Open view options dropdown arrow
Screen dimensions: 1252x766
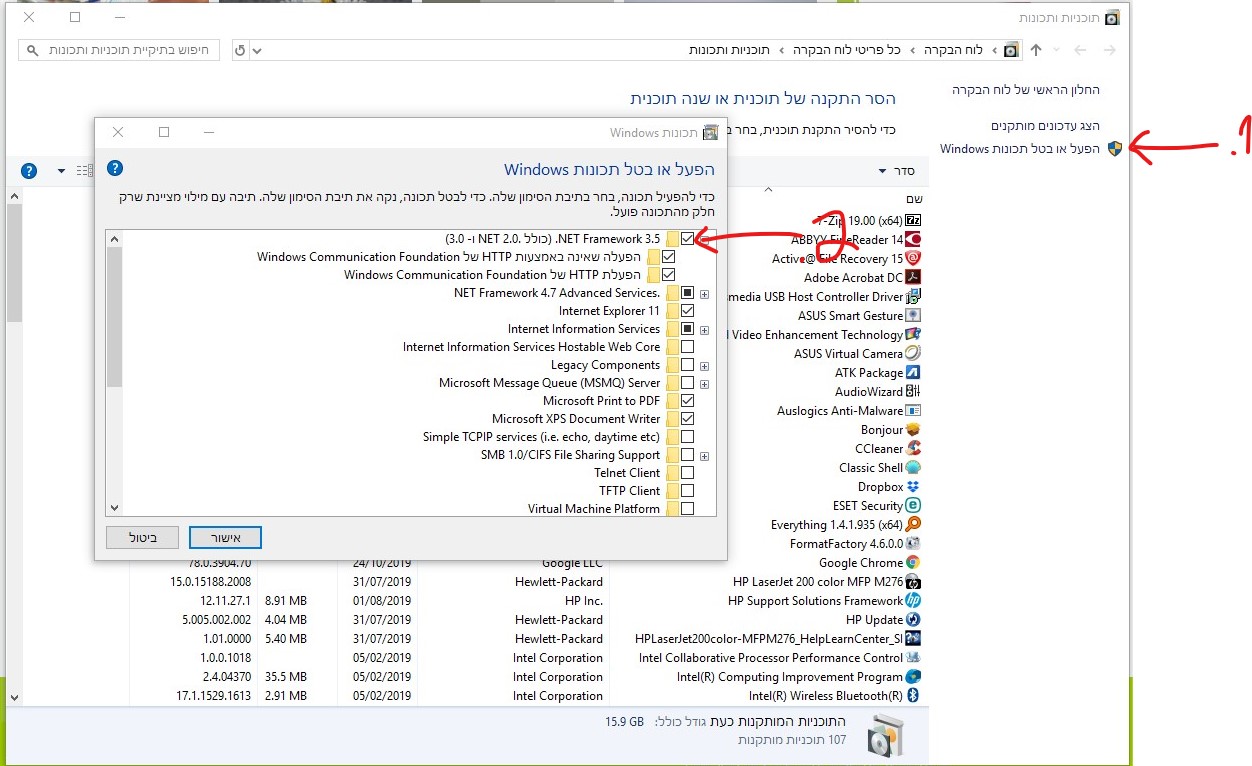coord(62,171)
